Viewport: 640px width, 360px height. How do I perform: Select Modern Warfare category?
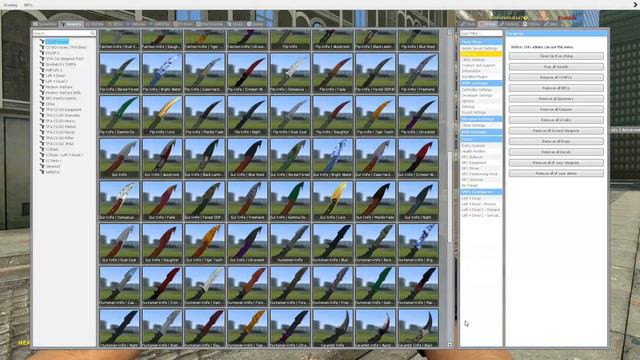(59, 87)
